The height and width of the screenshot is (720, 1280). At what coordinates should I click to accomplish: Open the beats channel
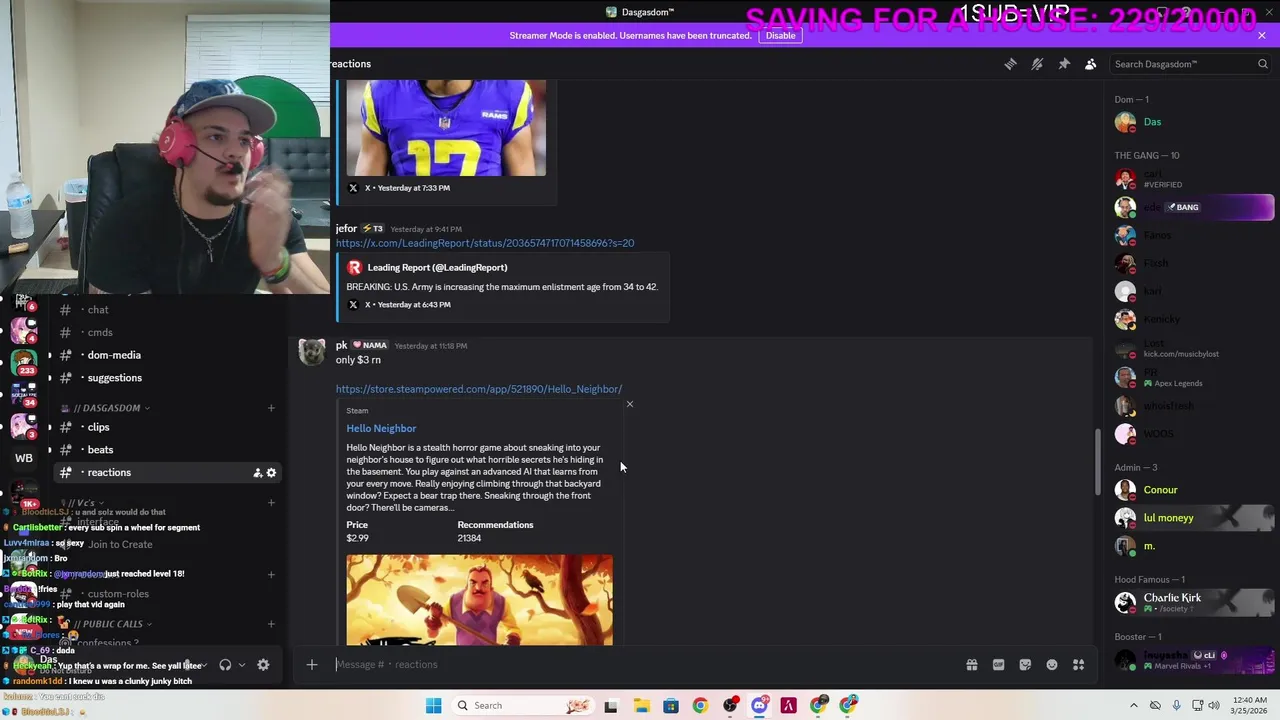pyautogui.click(x=100, y=450)
